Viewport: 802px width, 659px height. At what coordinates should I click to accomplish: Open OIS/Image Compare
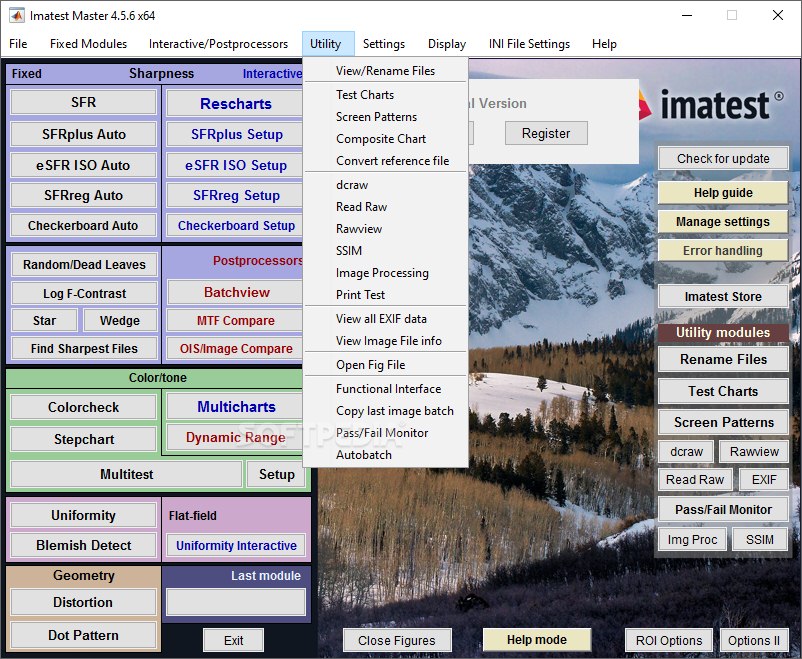(235, 349)
